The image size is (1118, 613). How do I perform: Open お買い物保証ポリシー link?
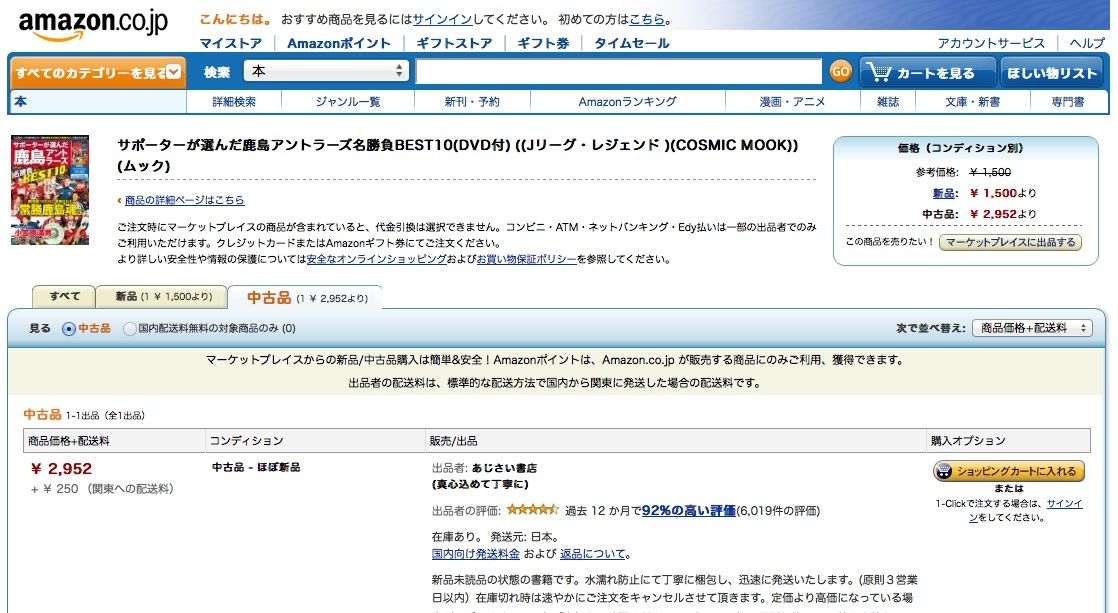click(x=526, y=259)
